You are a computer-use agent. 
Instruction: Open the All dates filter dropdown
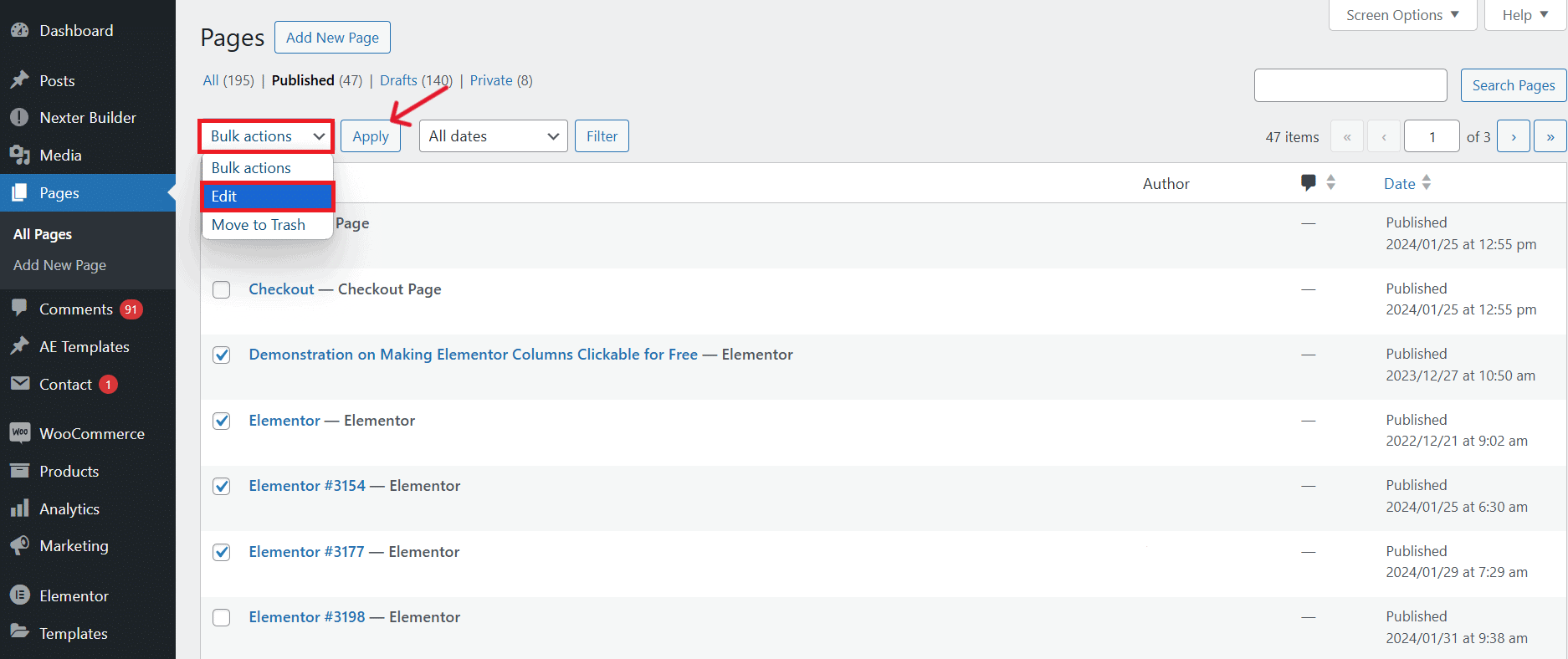tap(493, 136)
